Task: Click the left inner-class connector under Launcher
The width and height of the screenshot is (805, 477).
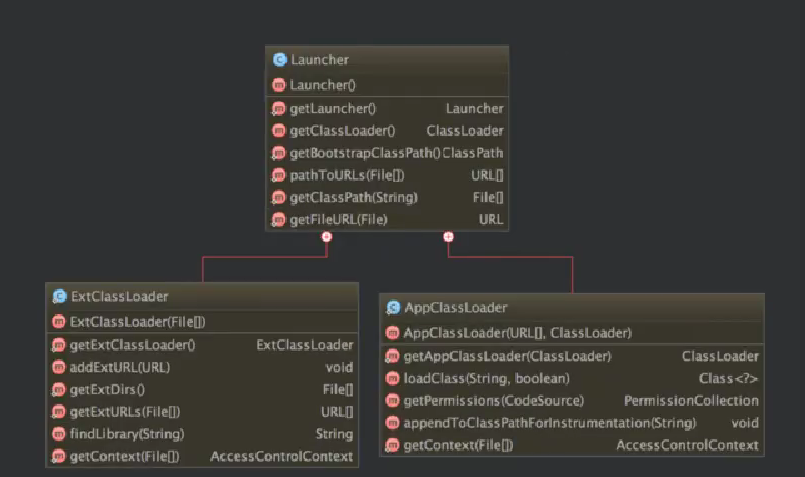Action: coord(326,237)
